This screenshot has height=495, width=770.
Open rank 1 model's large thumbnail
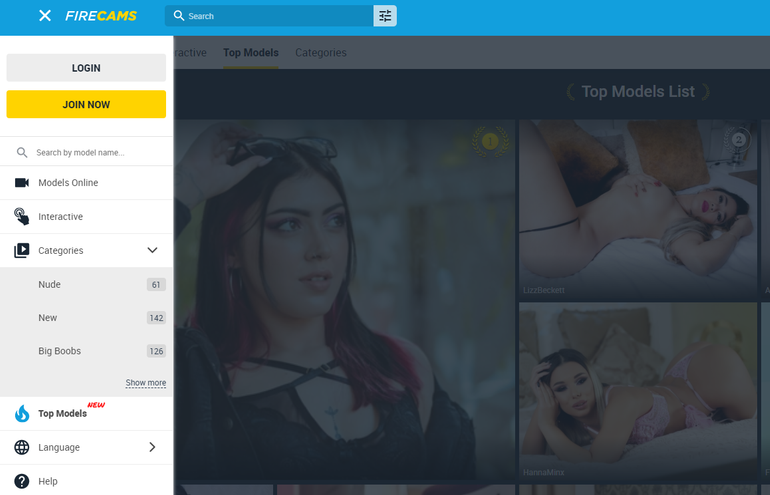344,300
